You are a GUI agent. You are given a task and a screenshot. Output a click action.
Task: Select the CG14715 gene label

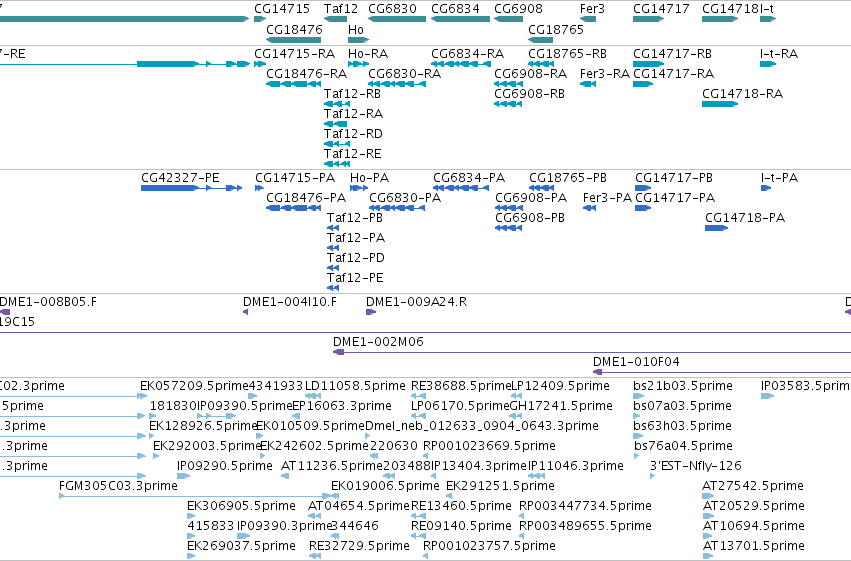coord(282,9)
